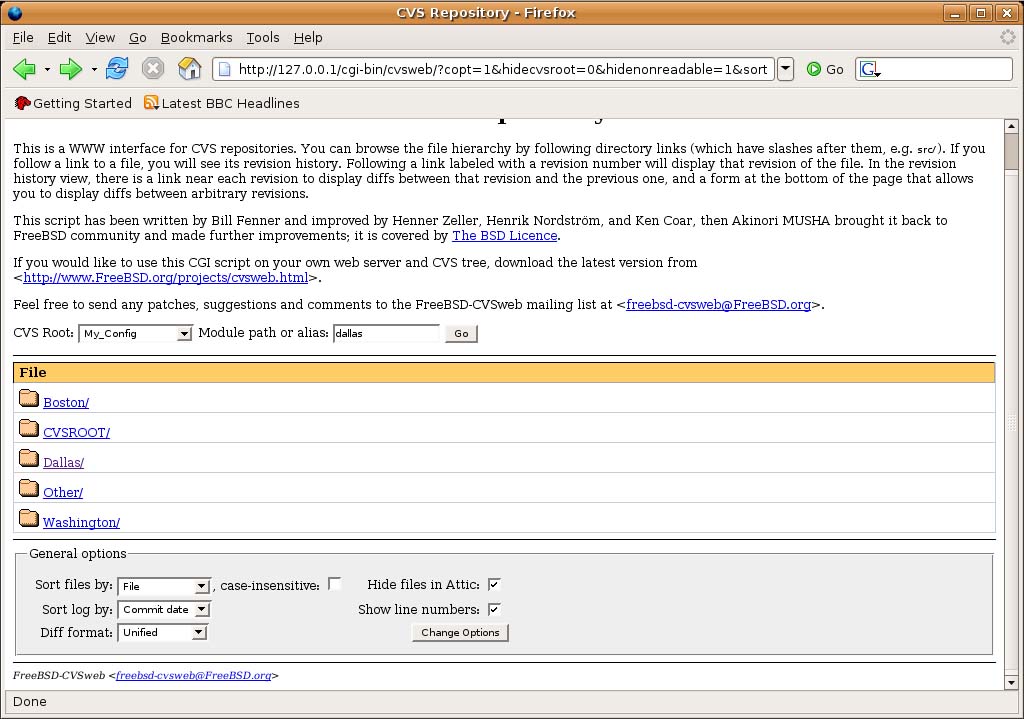Click the throbber activity icon
This screenshot has width=1024, height=719.
point(1008,37)
